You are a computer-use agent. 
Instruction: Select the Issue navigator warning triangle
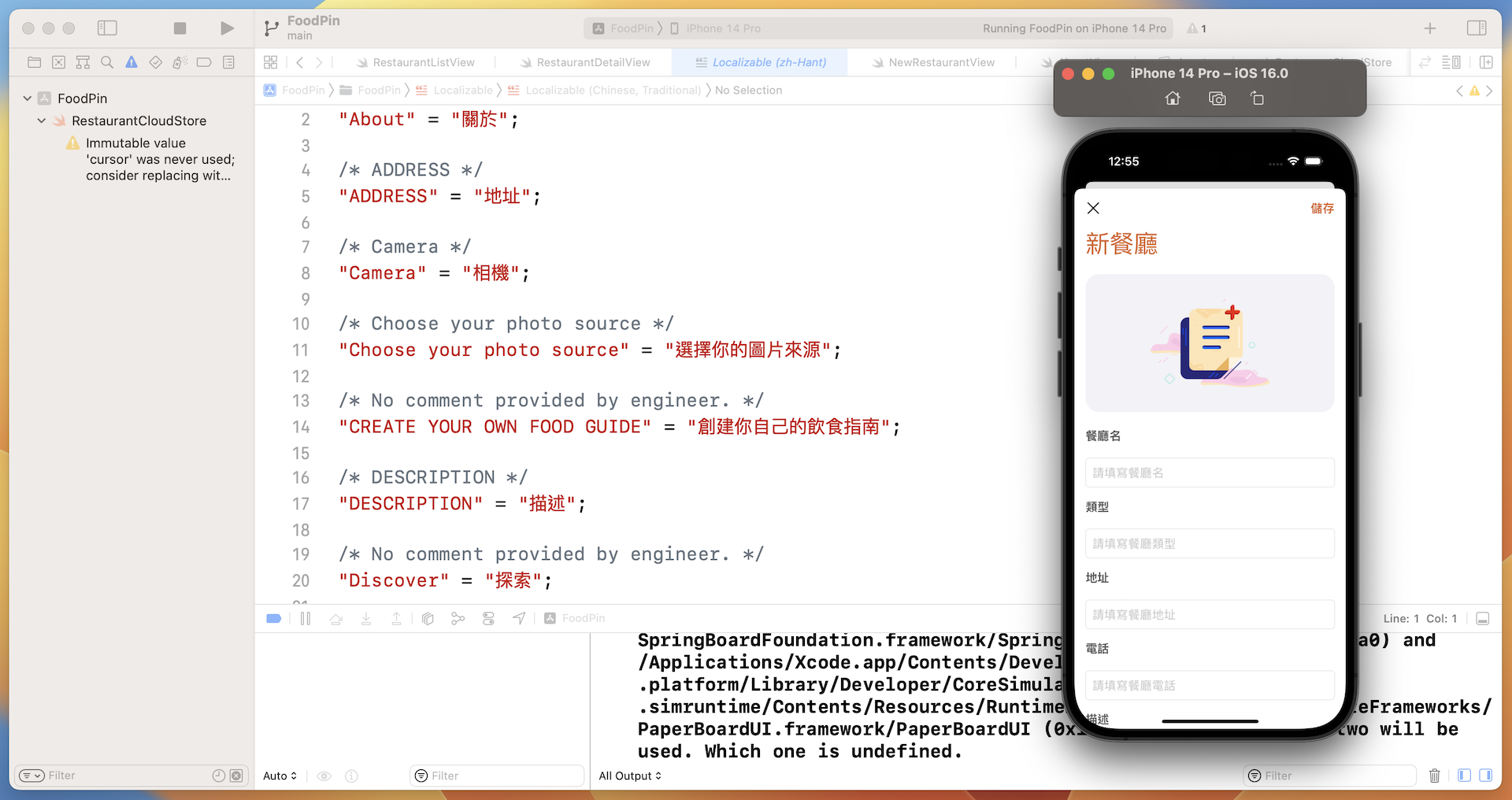coord(132,62)
